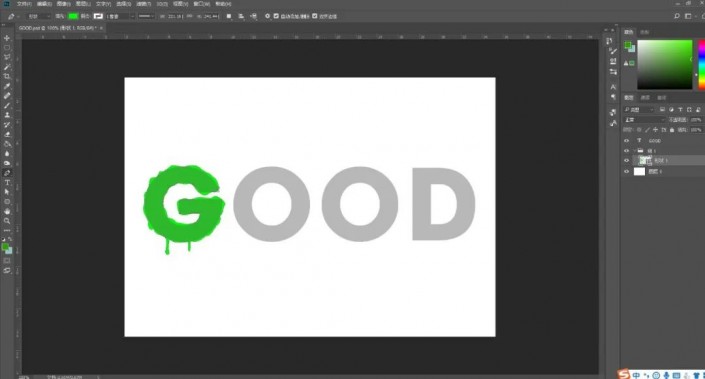This screenshot has width=705, height=379.
Task: Open the layer filter kind dropdown
Action: point(639,110)
